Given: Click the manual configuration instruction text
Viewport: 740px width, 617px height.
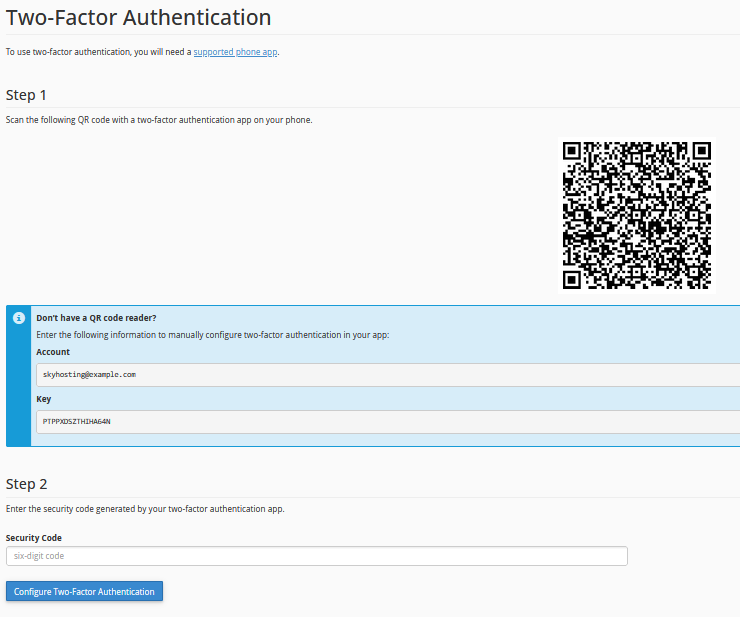Looking at the screenshot, I should click(212, 335).
